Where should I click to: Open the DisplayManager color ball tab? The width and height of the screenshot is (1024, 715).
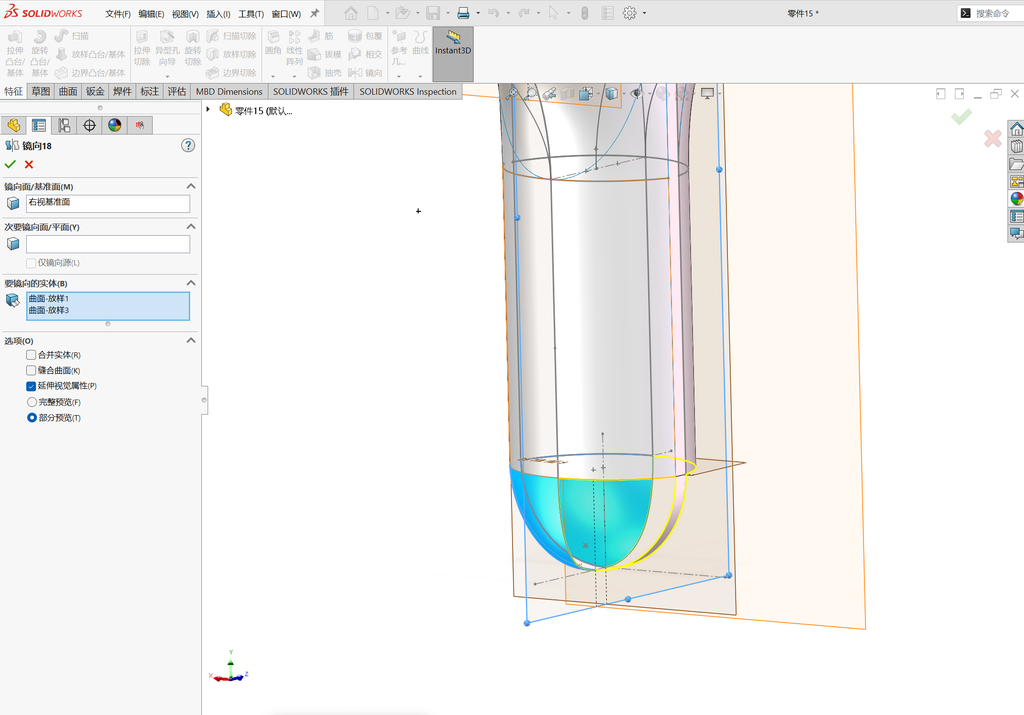pos(115,125)
